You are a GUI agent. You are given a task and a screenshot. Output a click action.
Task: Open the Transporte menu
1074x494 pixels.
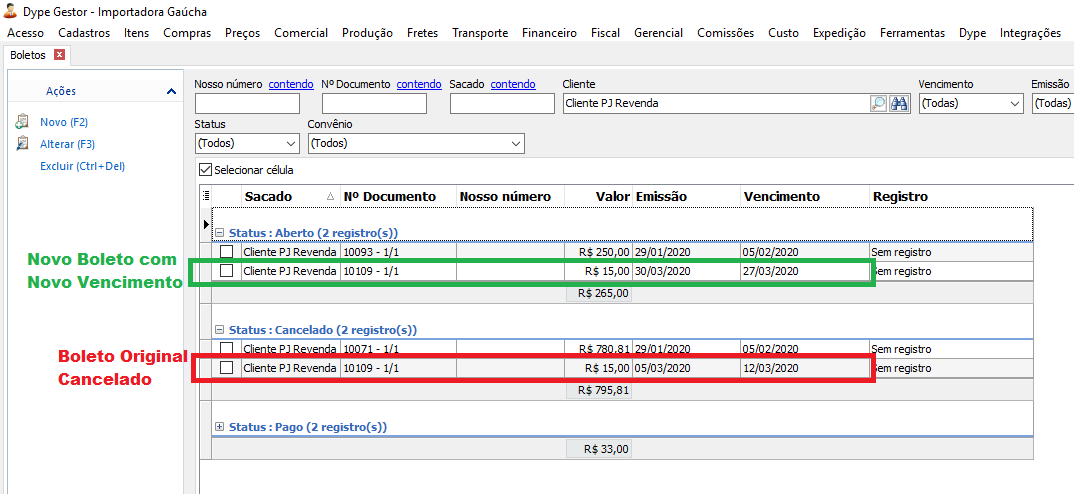480,33
